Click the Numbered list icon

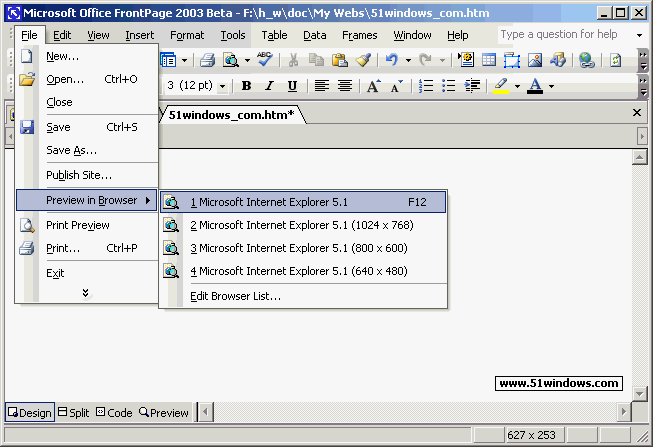point(425,86)
